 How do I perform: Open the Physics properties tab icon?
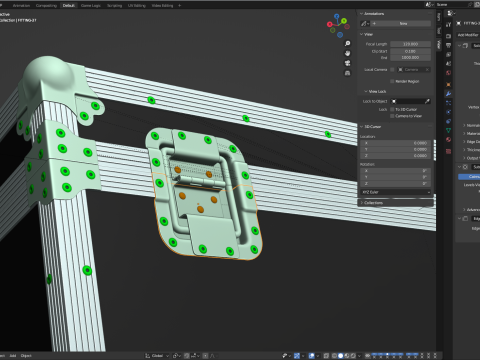449,112
